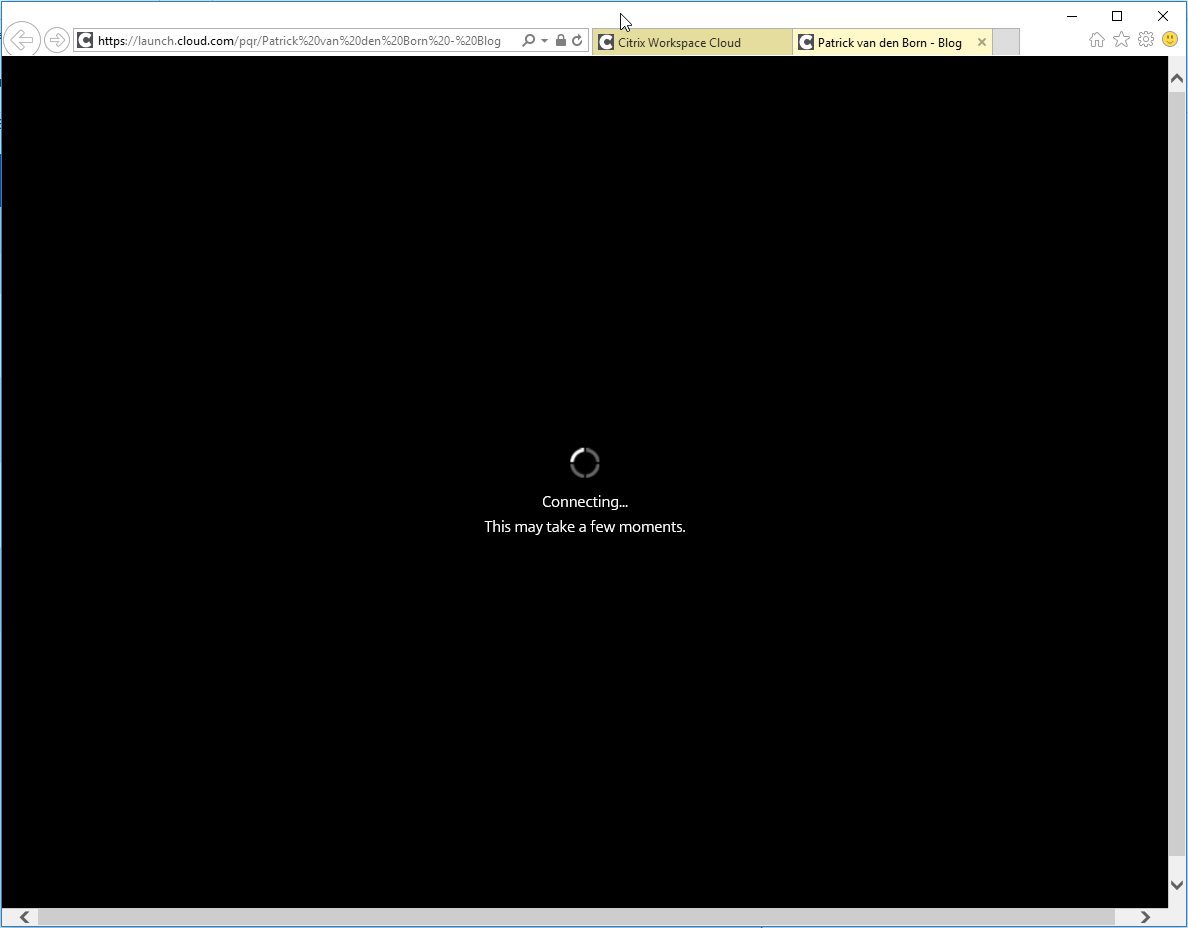The width and height of the screenshot is (1188, 928).
Task: Click the vertical scrollbar down arrow
Action: [x=1177, y=884]
